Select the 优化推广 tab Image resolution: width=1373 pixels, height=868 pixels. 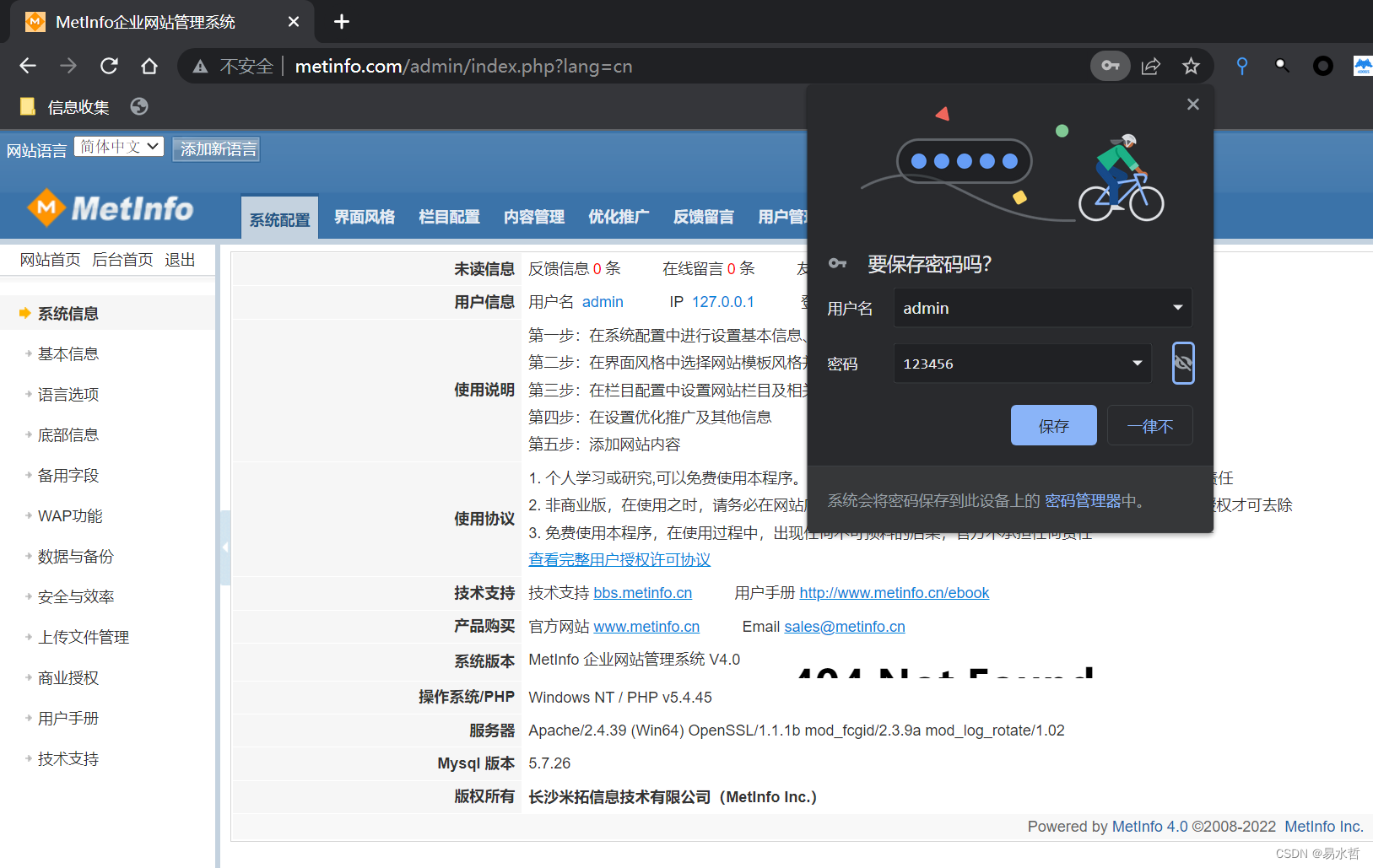[619, 217]
